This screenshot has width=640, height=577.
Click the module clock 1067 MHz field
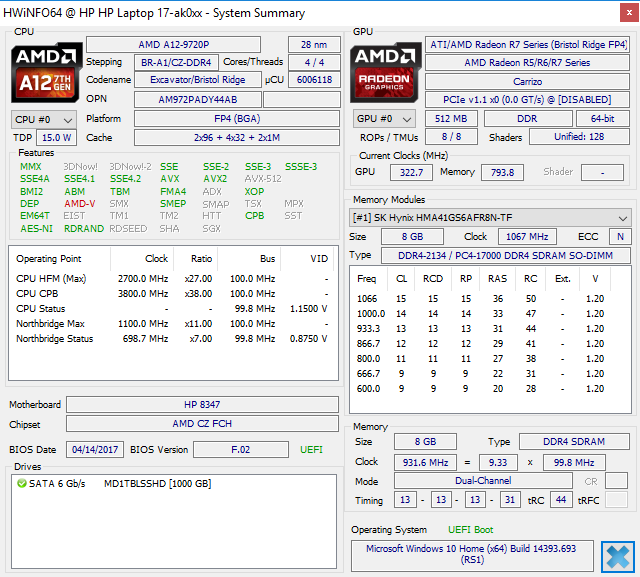tap(527, 237)
